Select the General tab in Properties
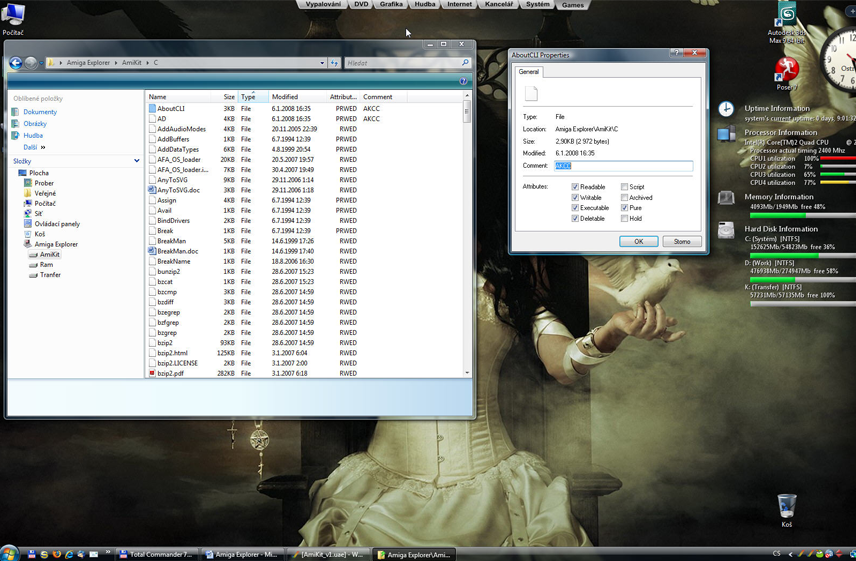Screen dimensions: 856x561 [x=528, y=71]
